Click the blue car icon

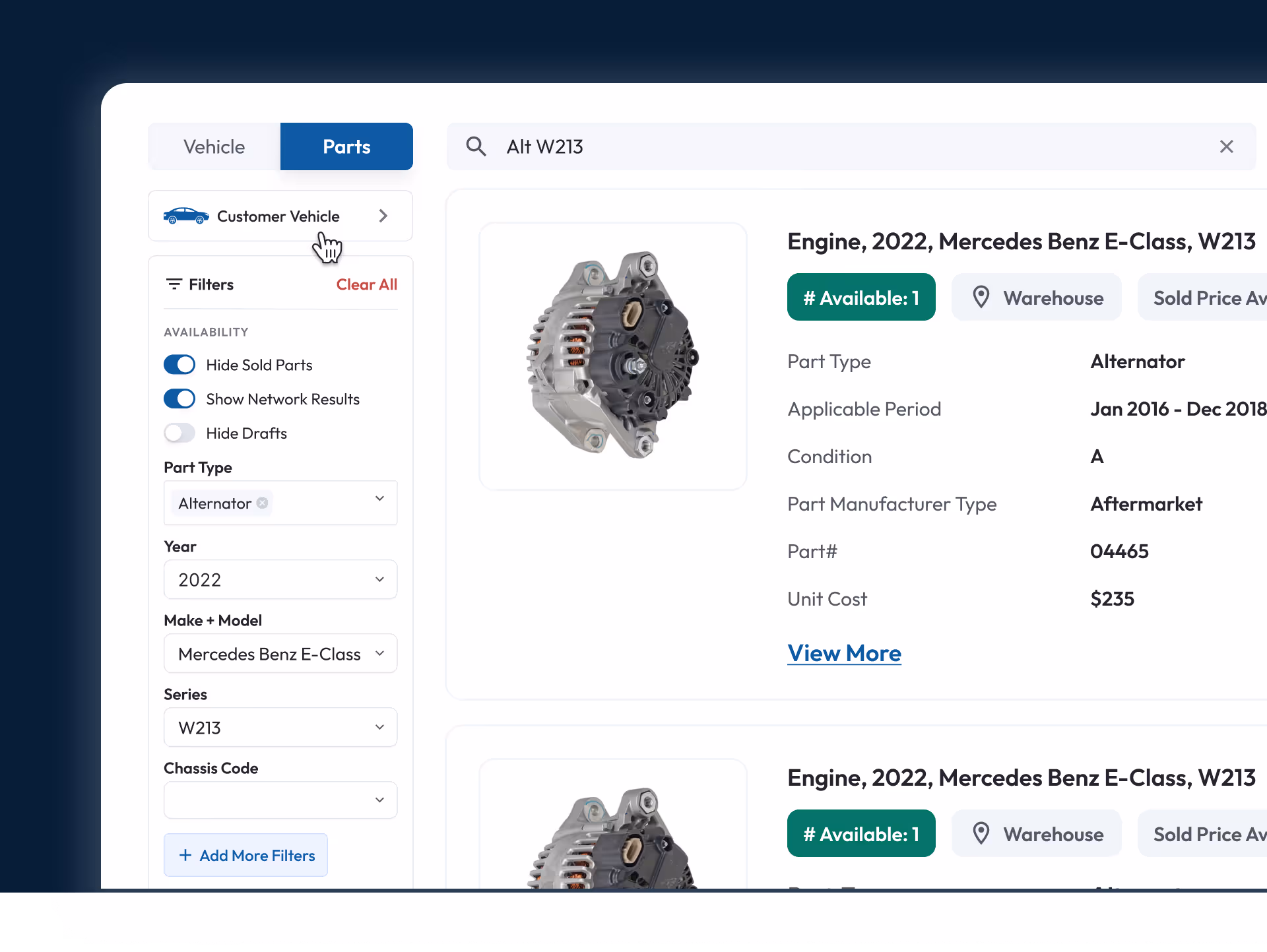tap(186, 216)
